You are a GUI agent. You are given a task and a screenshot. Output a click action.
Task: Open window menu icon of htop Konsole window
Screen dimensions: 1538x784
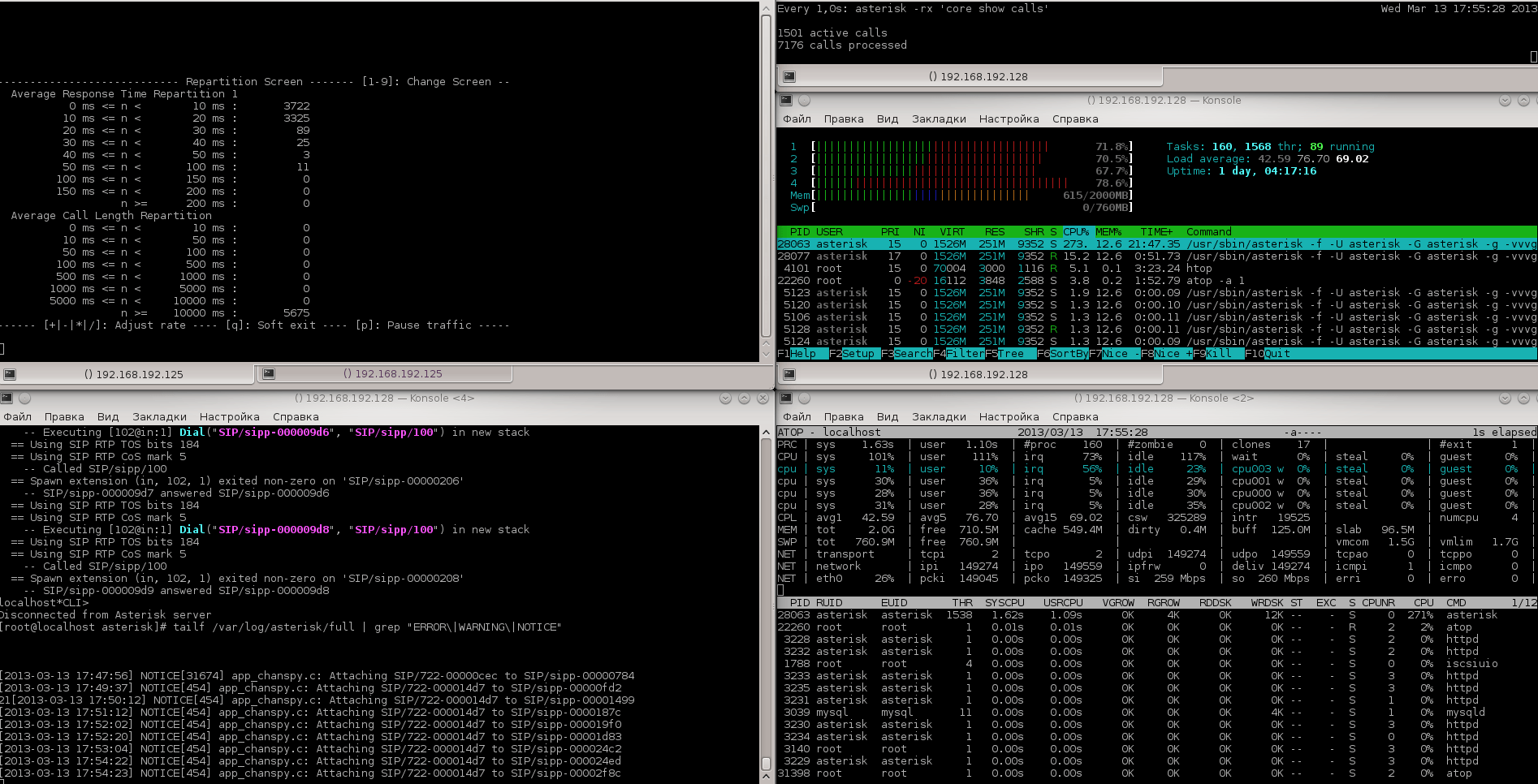click(785, 101)
